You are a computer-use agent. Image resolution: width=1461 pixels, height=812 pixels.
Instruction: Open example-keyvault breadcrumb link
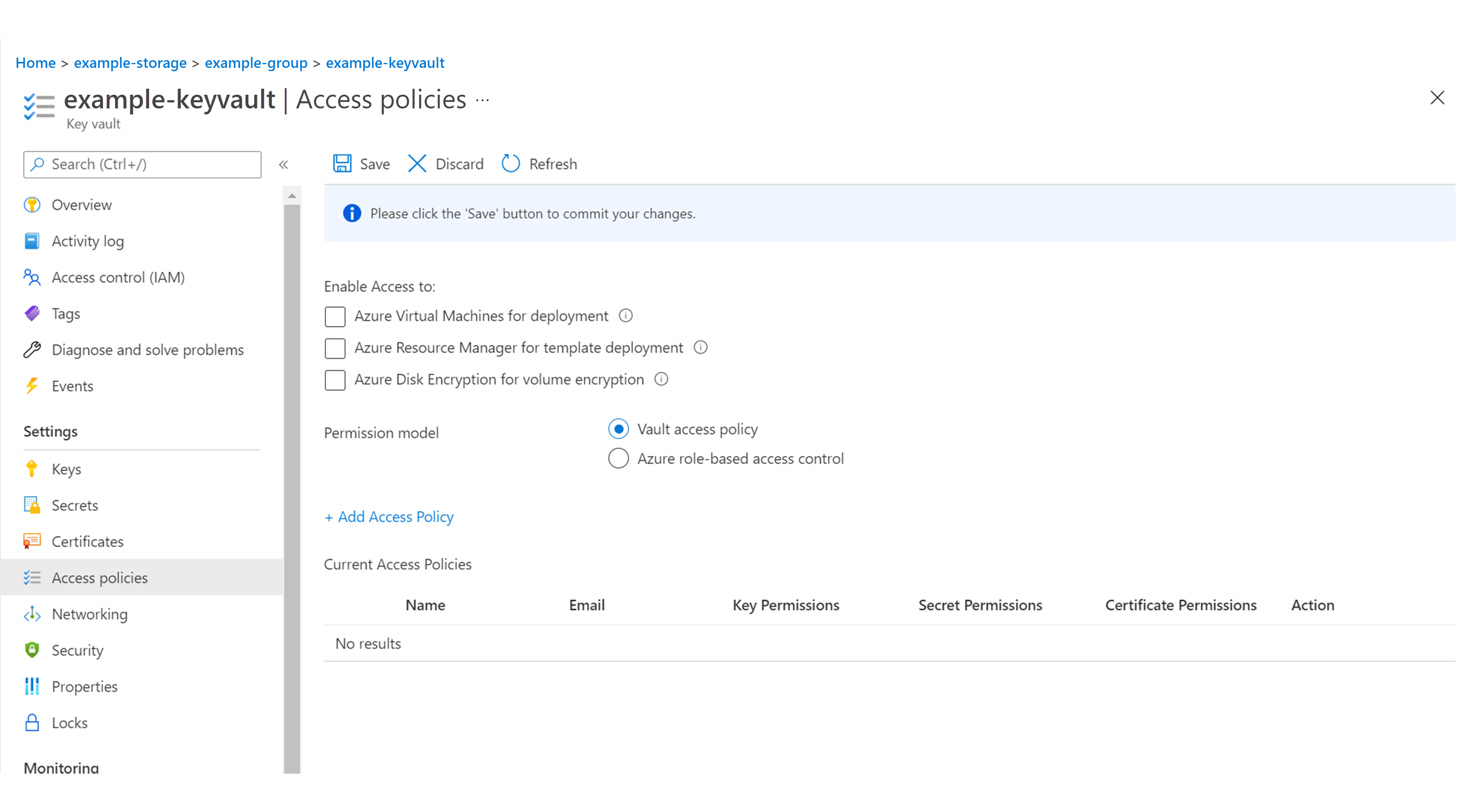coord(385,62)
